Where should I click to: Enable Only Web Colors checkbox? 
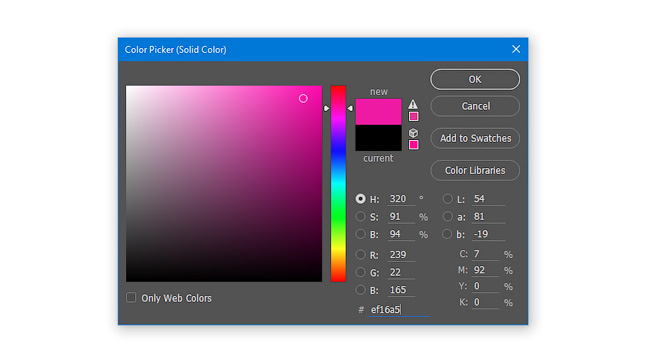click(131, 297)
